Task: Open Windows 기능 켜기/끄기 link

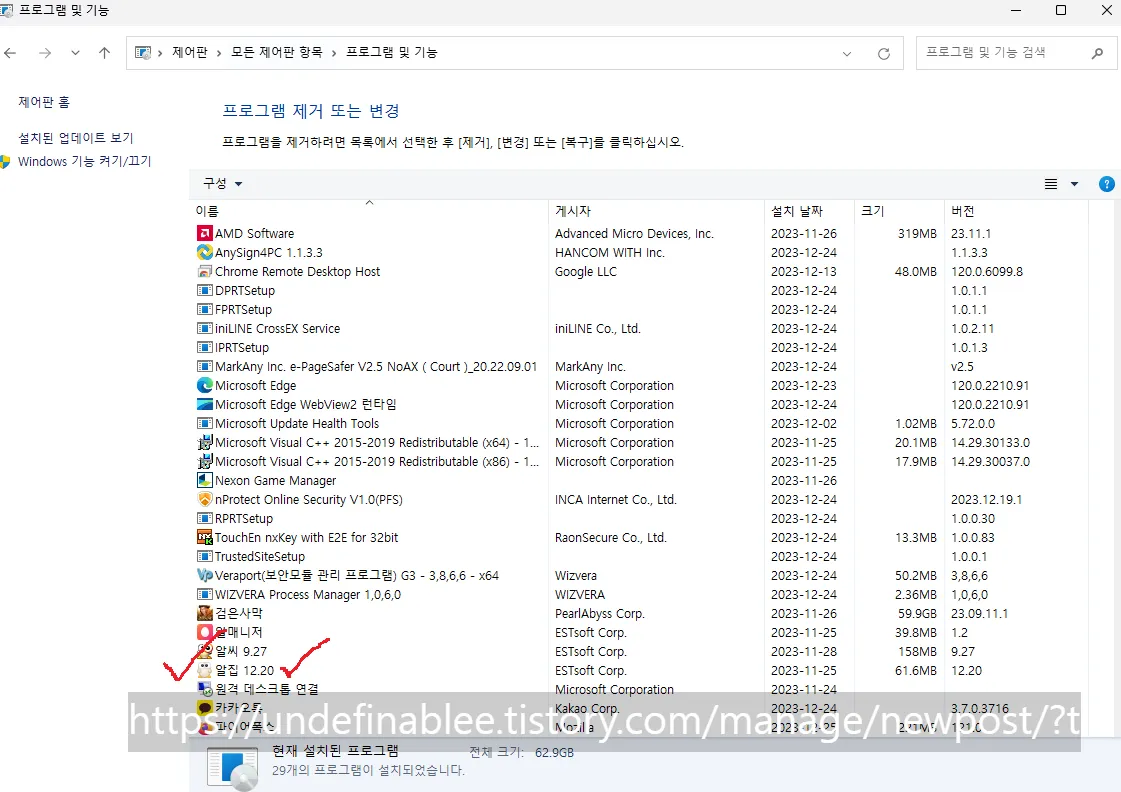Action: point(84,162)
